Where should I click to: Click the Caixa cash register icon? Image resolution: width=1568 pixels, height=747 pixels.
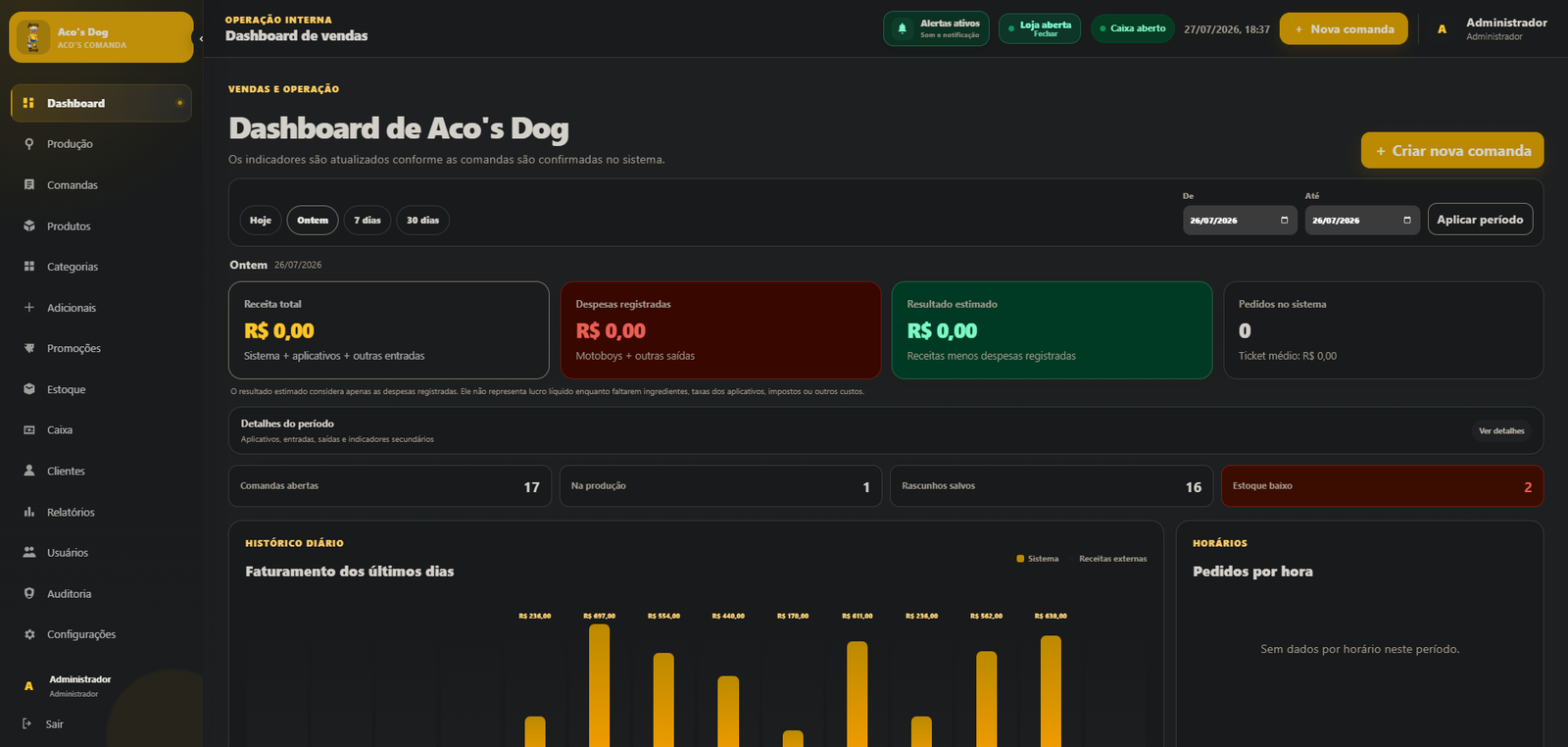pos(28,430)
